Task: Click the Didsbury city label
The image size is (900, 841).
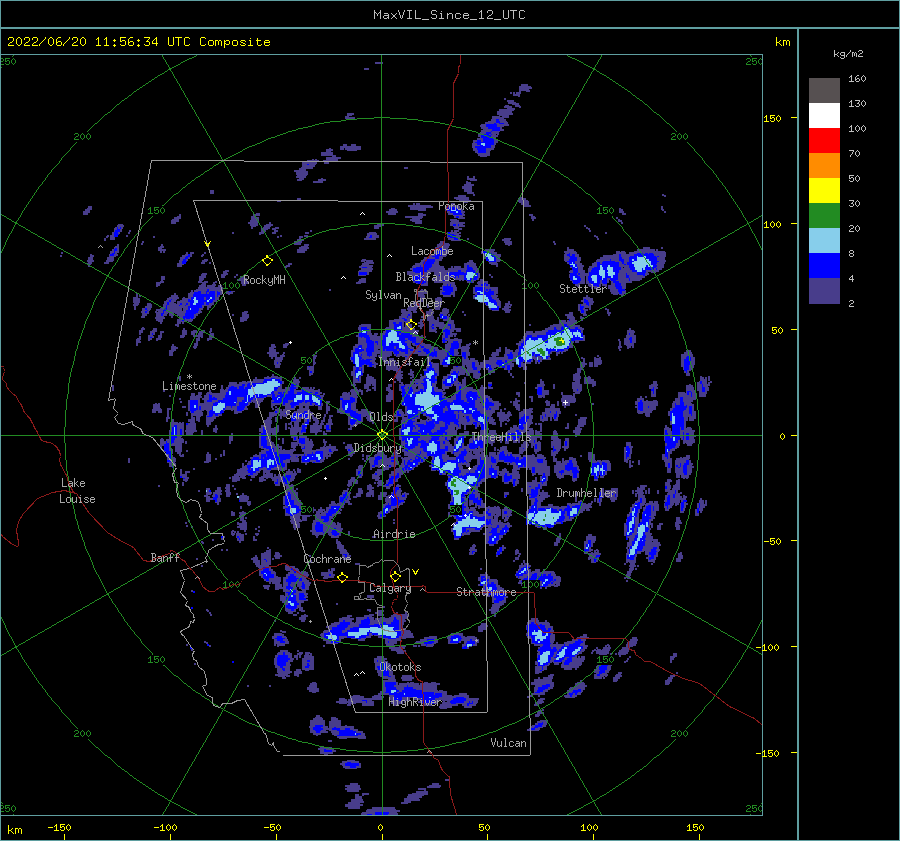Action: (x=377, y=448)
